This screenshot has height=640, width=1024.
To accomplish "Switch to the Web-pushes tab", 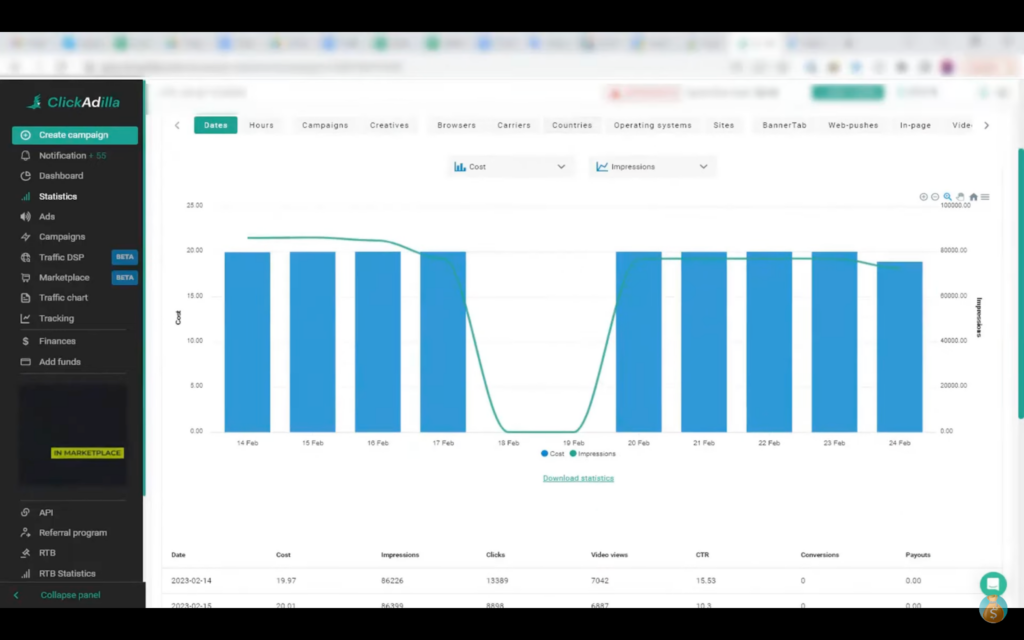I will click(853, 125).
